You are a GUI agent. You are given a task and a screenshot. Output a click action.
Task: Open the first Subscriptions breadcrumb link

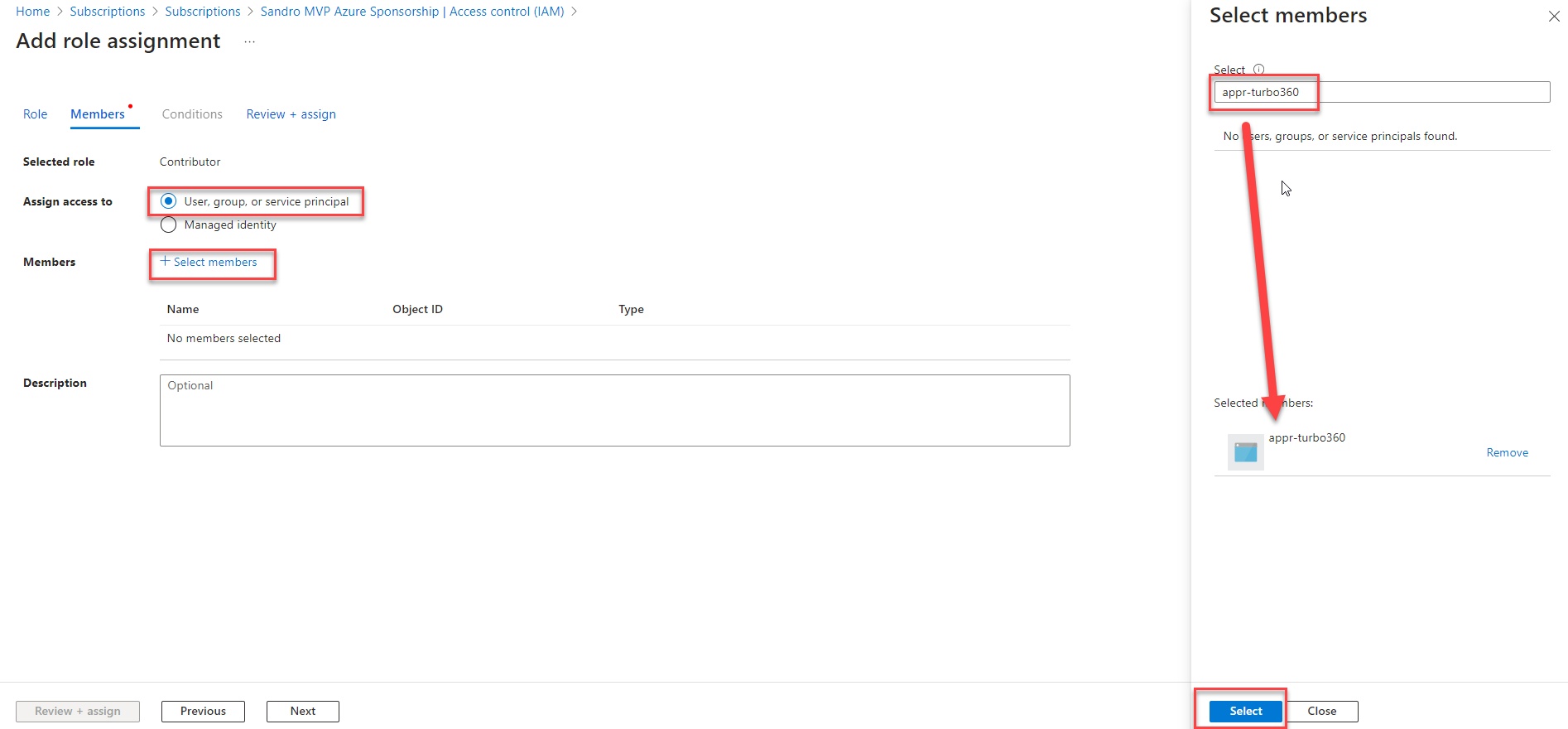click(x=108, y=12)
